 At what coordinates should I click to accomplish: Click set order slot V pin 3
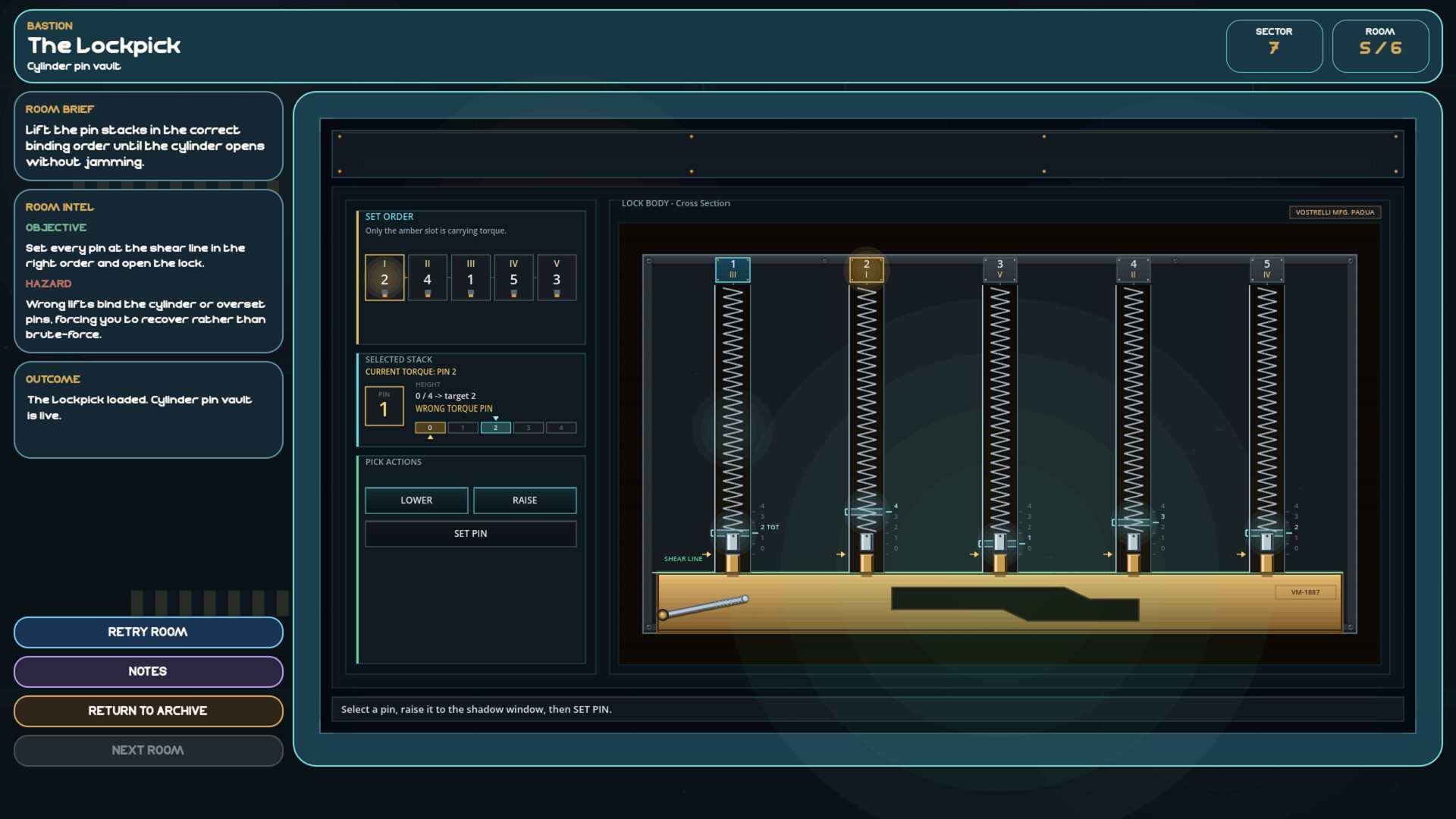point(557,278)
